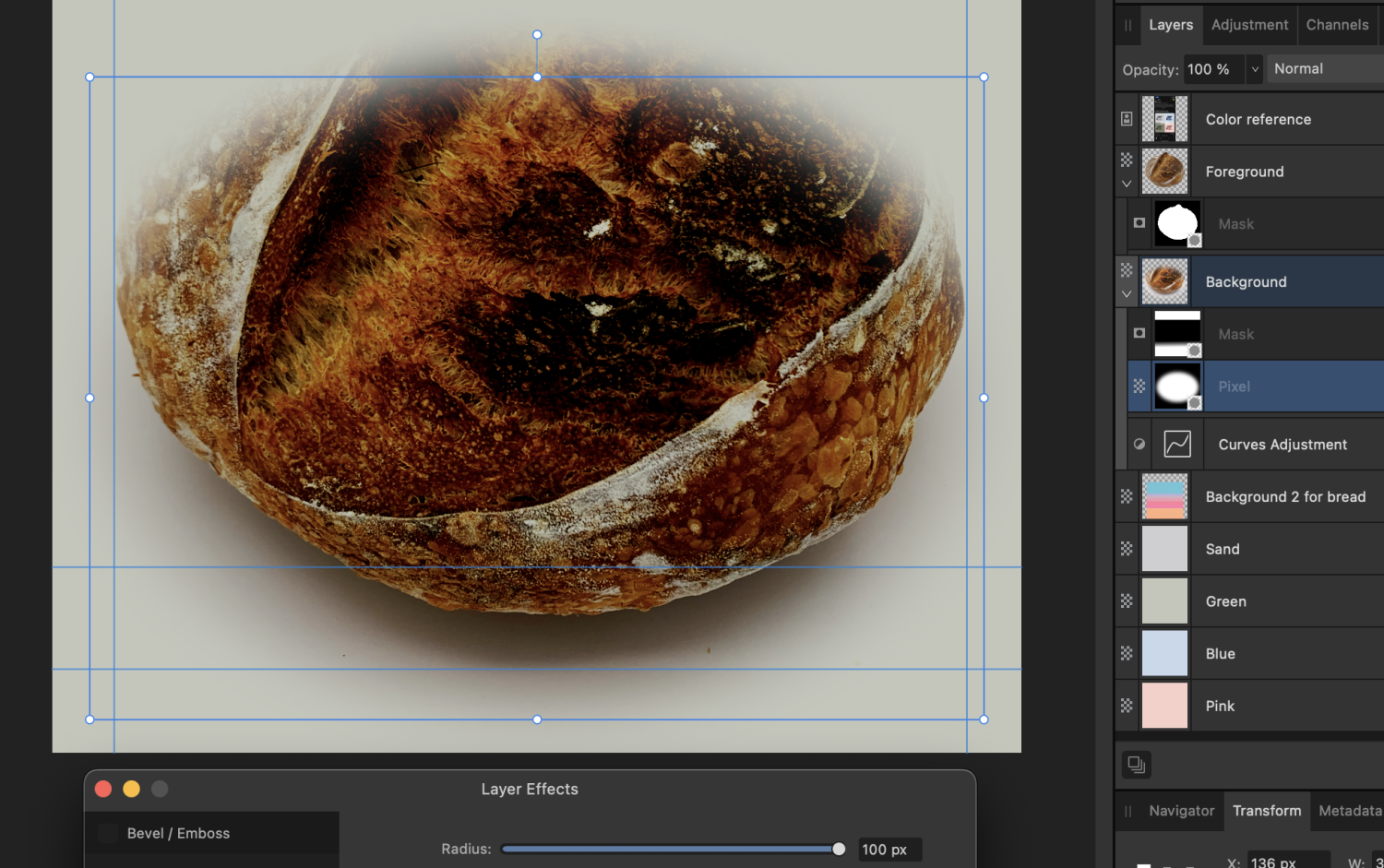
Task: Click the Mask thumbnail under Foreground
Action: [1176, 223]
